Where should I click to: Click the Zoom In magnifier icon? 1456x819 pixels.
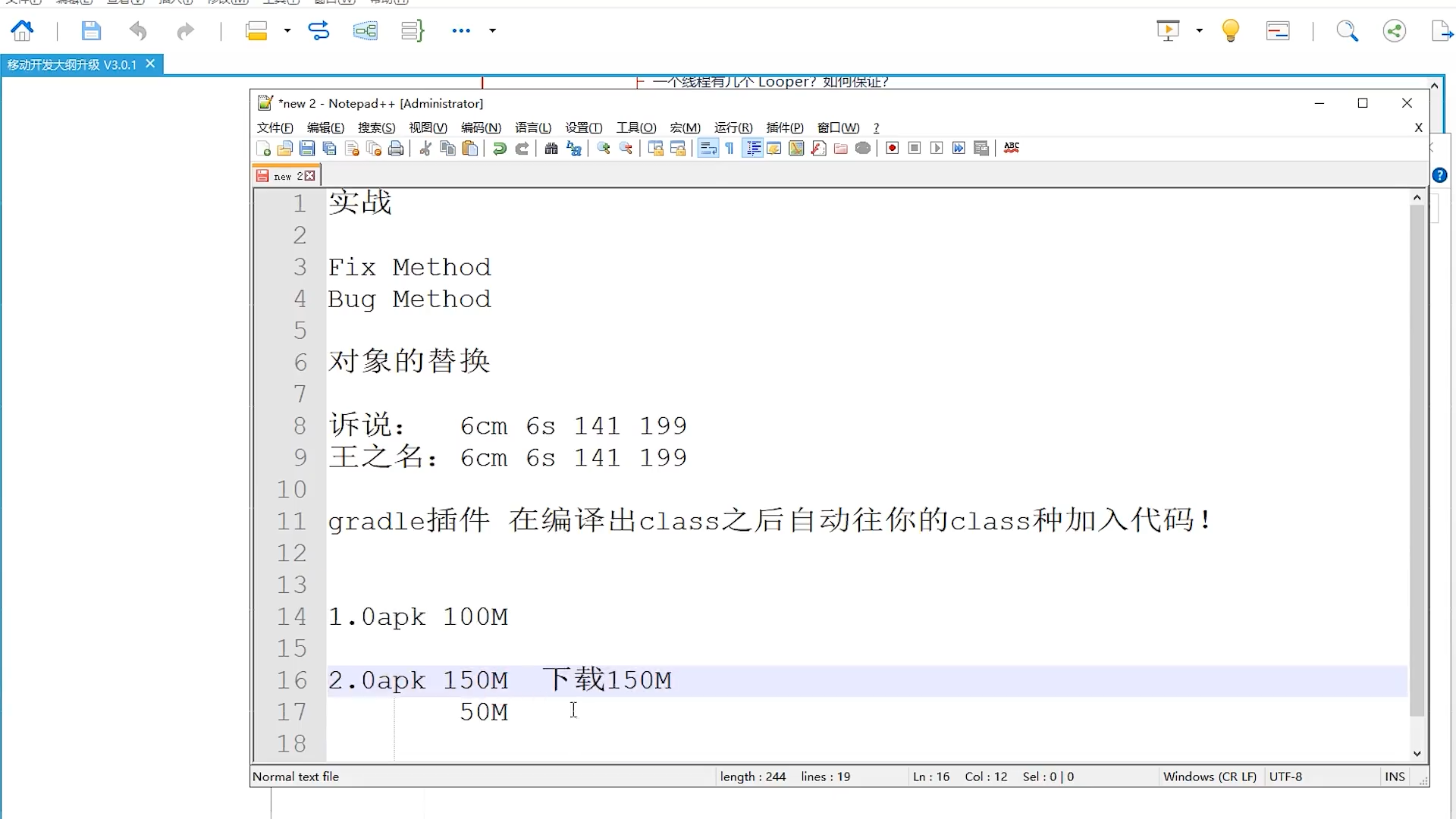[604, 149]
